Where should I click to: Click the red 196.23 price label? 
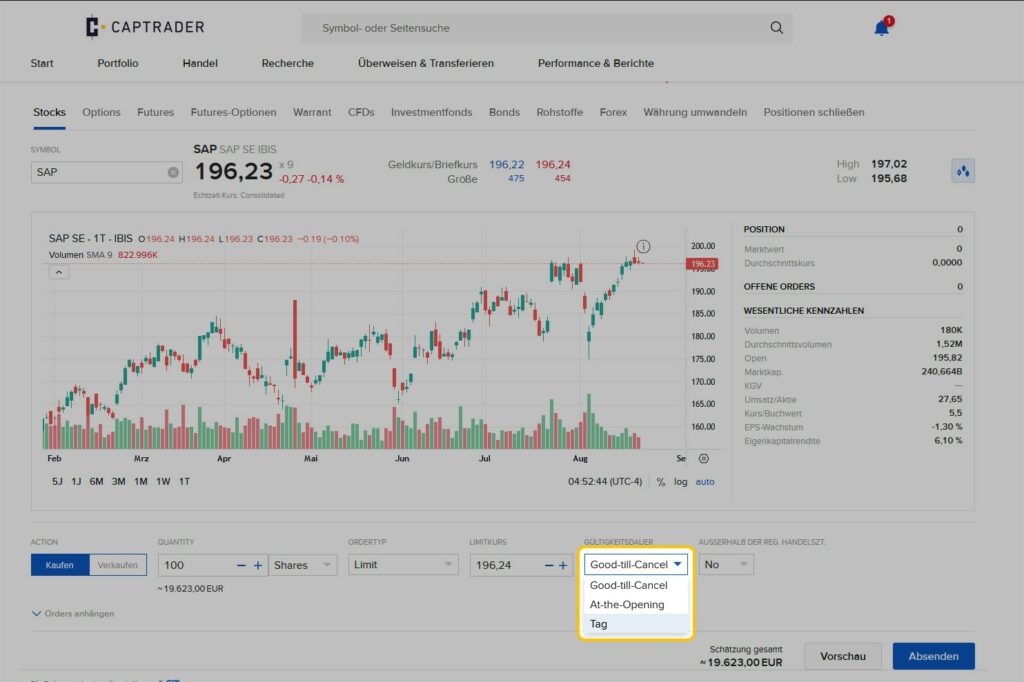tap(702, 264)
